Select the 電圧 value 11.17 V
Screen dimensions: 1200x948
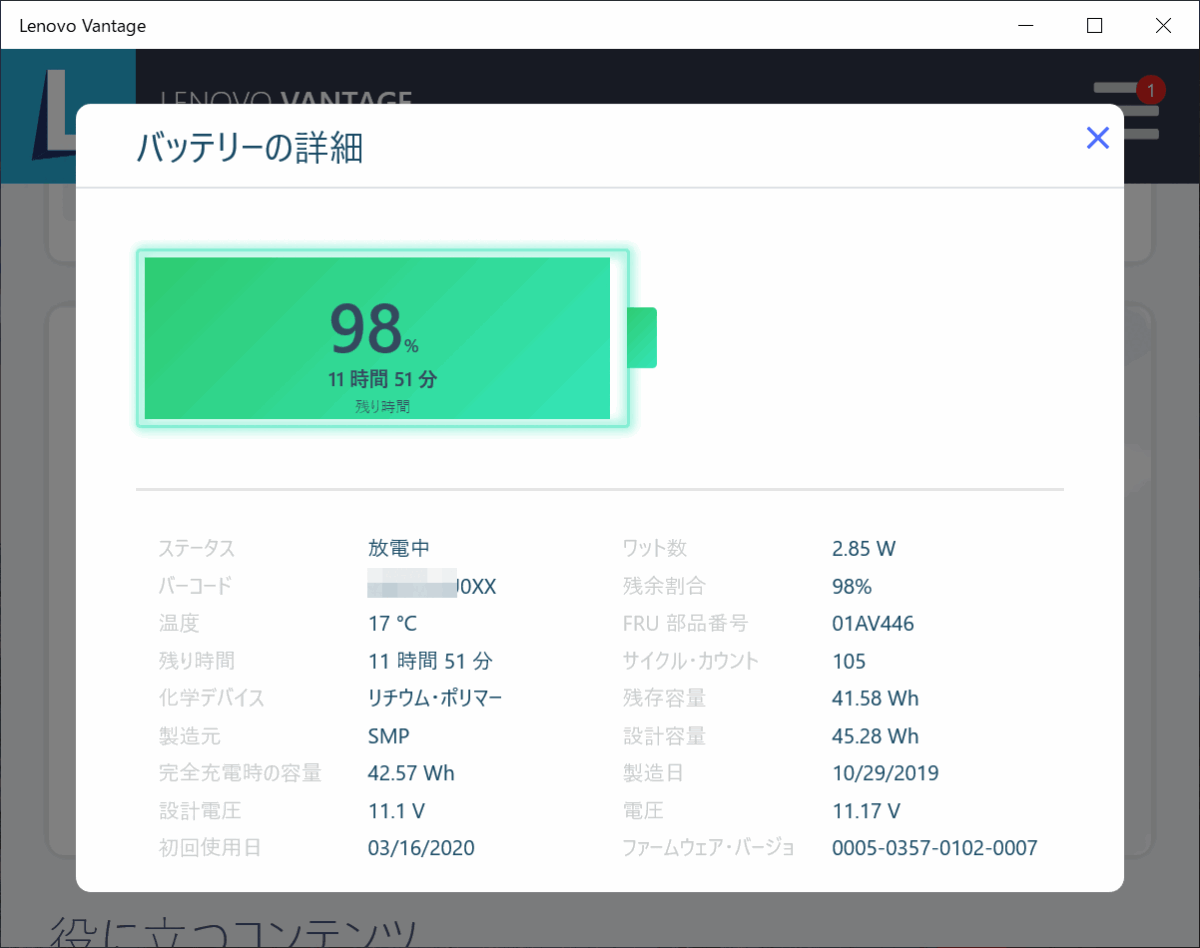coord(866,810)
